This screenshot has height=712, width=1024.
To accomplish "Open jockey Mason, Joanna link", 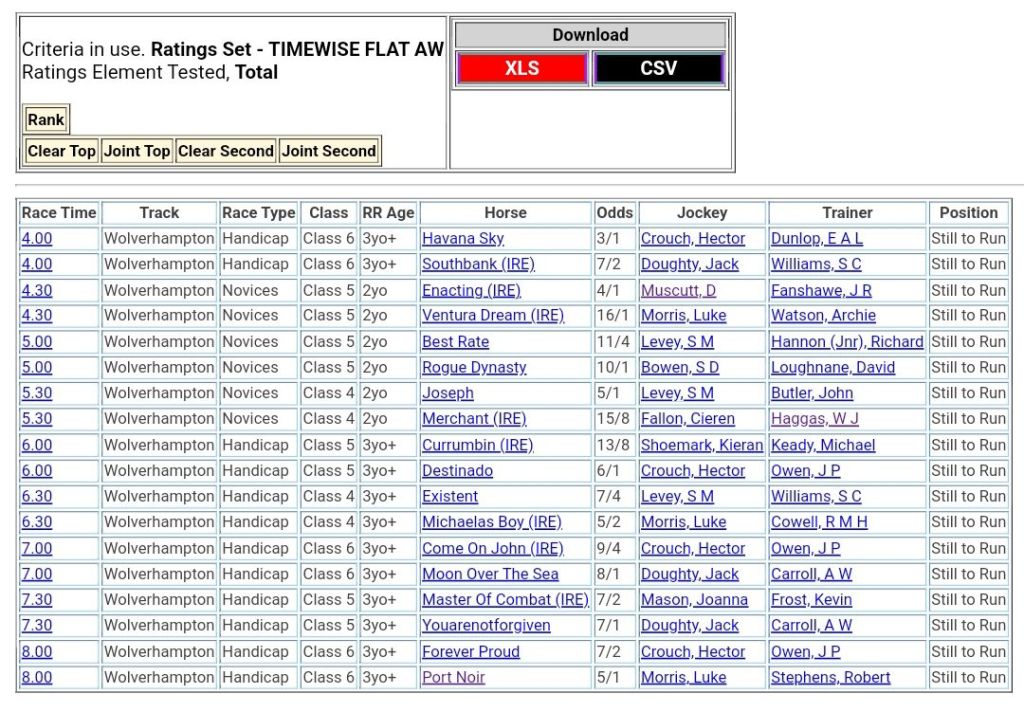I will (x=694, y=600).
